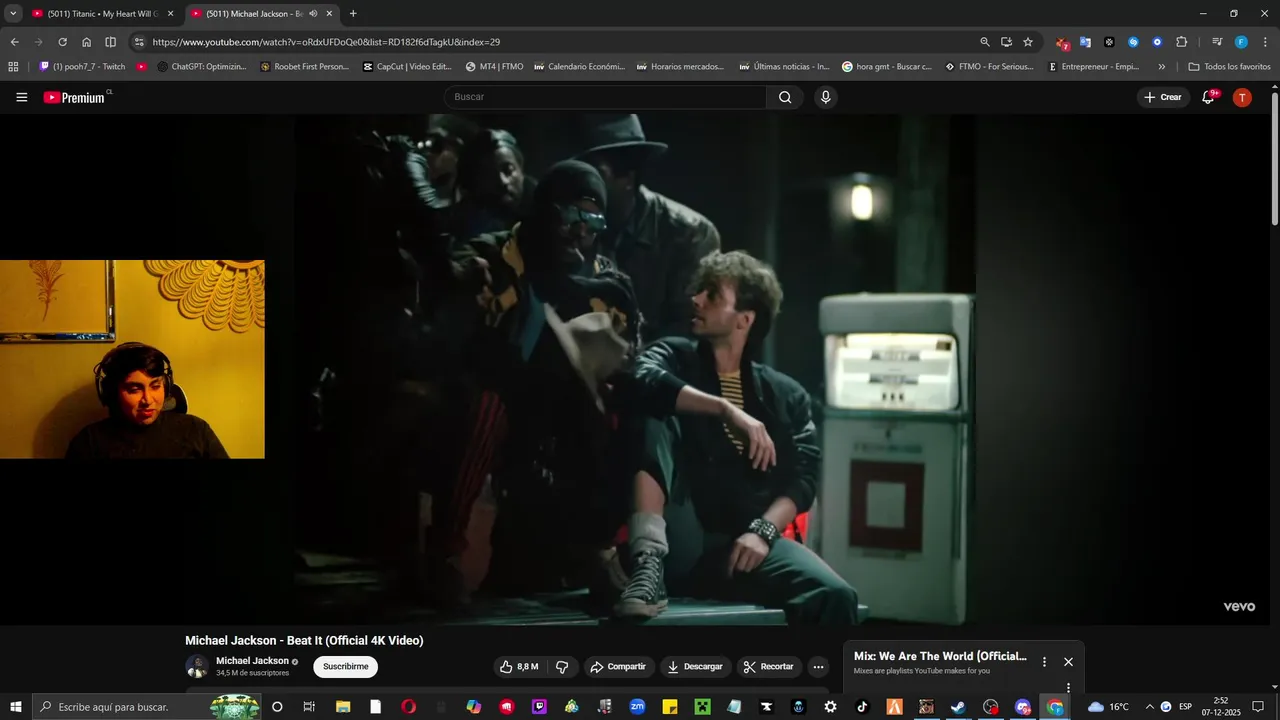Viewport: 1280px width, 720px height.
Task: Open Windows notification center
Action: [1258, 707]
